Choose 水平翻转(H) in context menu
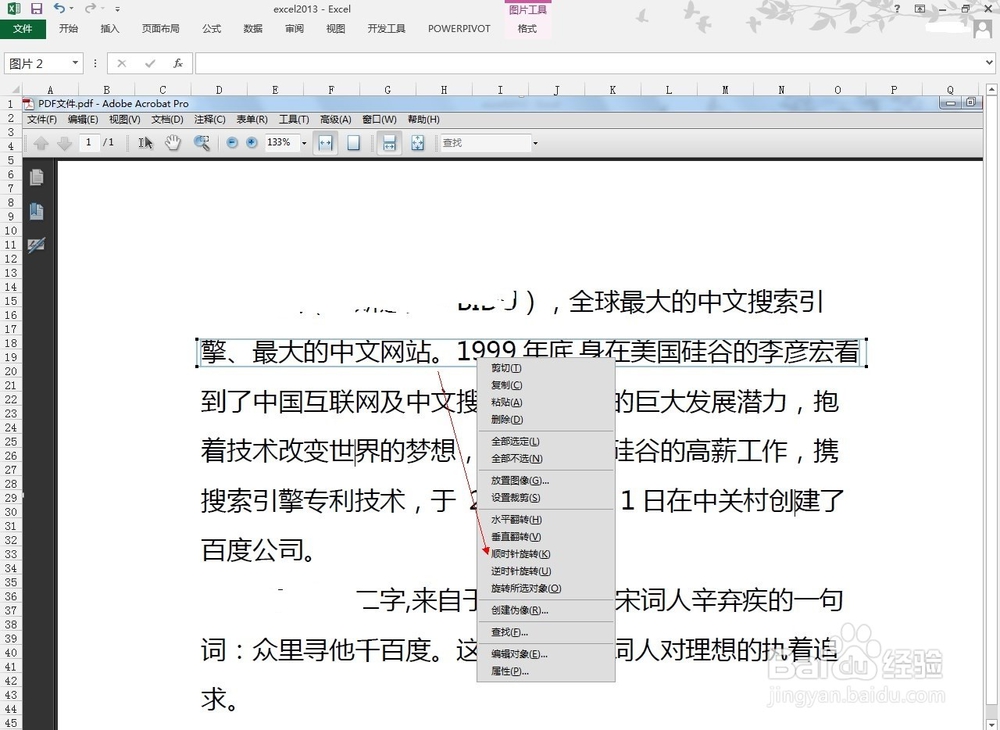The image size is (1000, 730). 546,520
